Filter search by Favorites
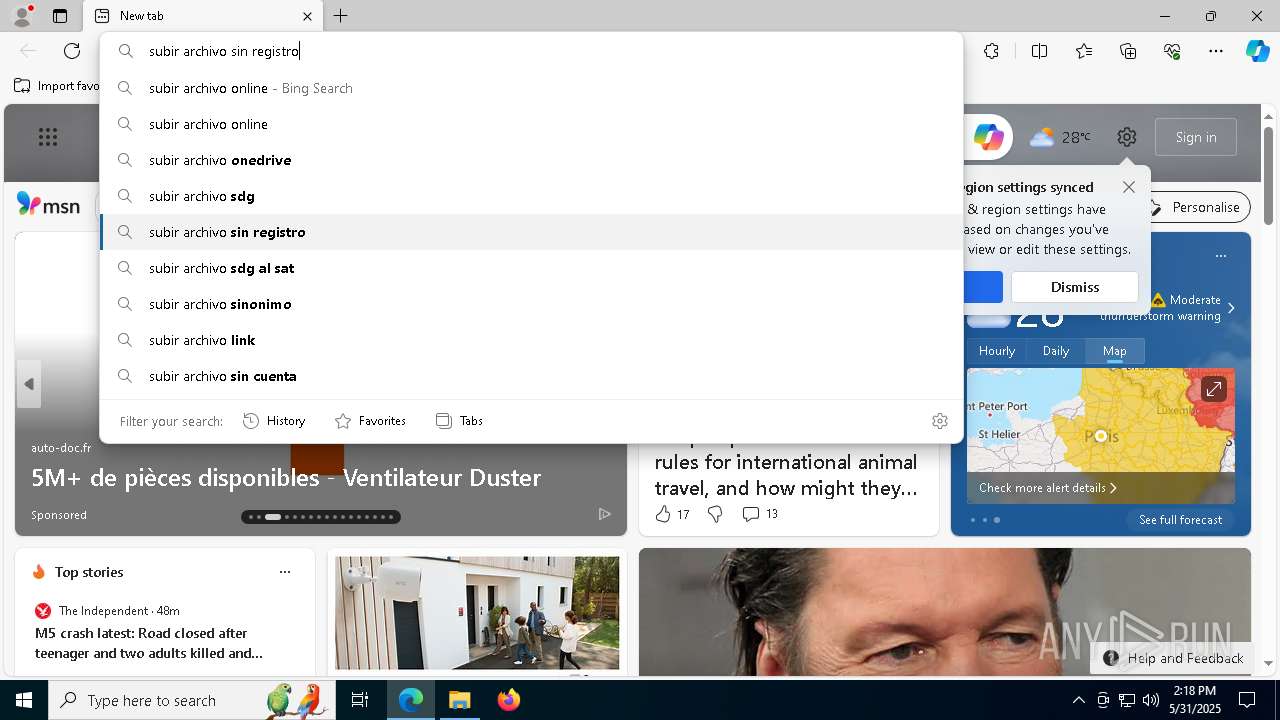 [370, 421]
